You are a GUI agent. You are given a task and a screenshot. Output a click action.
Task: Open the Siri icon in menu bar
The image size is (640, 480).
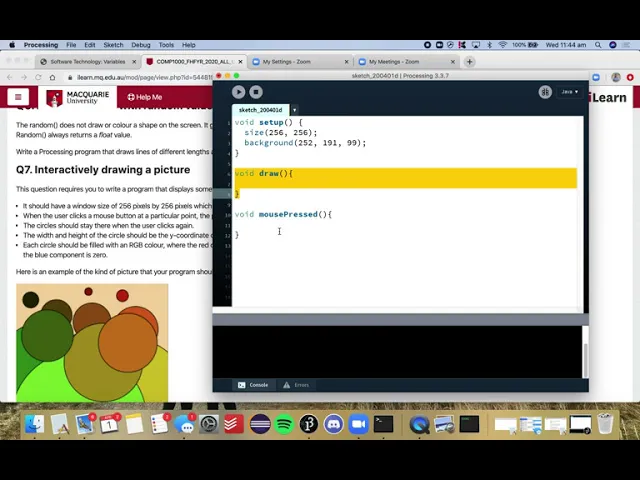[x=613, y=45]
